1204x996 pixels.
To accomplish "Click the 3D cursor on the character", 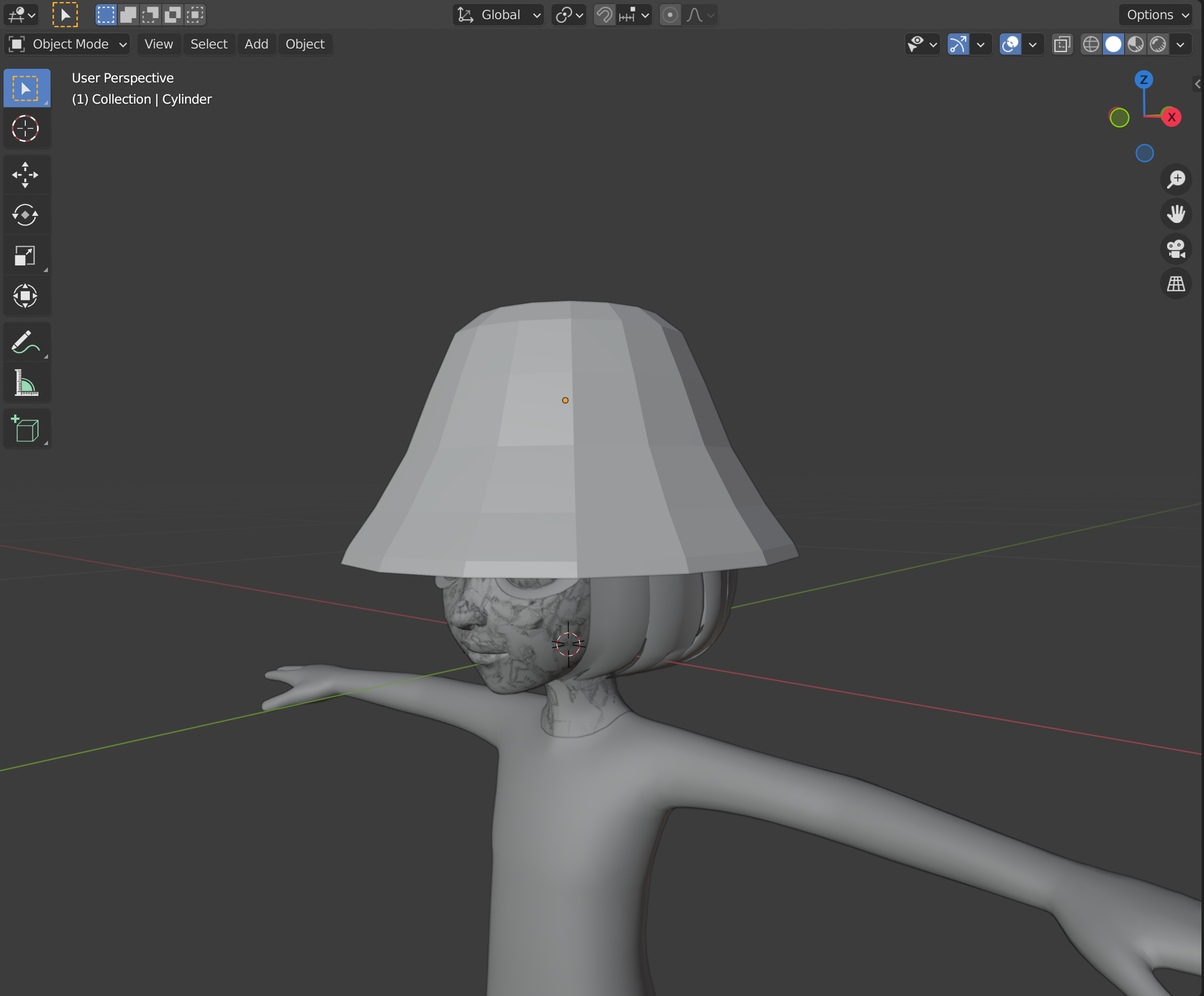I will click(568, 644).
